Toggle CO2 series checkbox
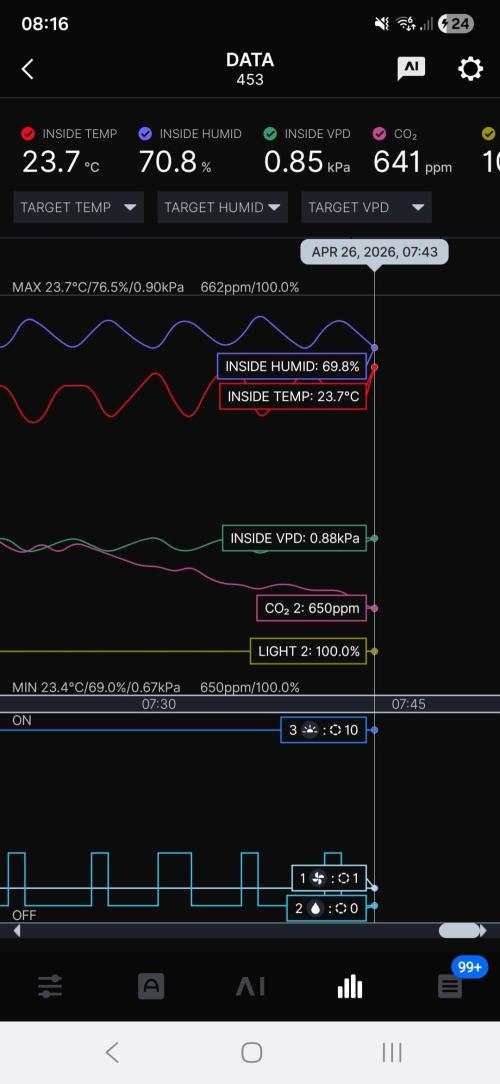The width and height of the screenshot is (500, 1084). 380,133
